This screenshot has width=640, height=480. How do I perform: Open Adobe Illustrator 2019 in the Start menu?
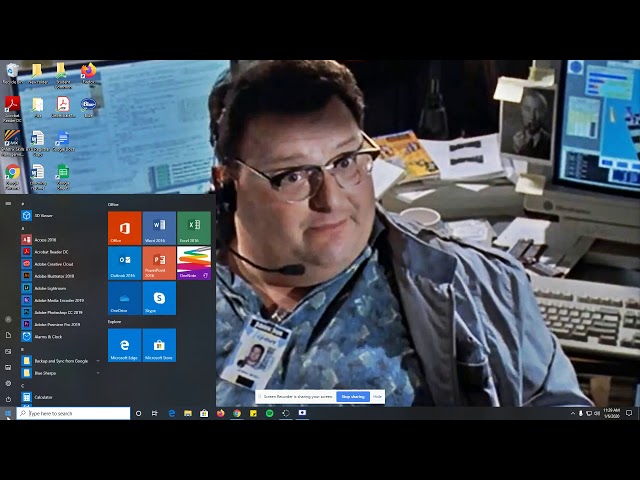coord(60,276)
